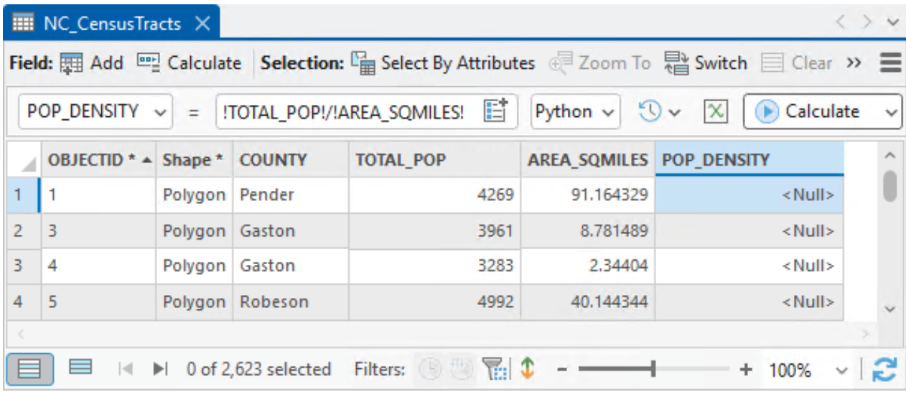The image size is (906, 393).
Task: Click the Switch selection button
Action: (x=706, y=62)
